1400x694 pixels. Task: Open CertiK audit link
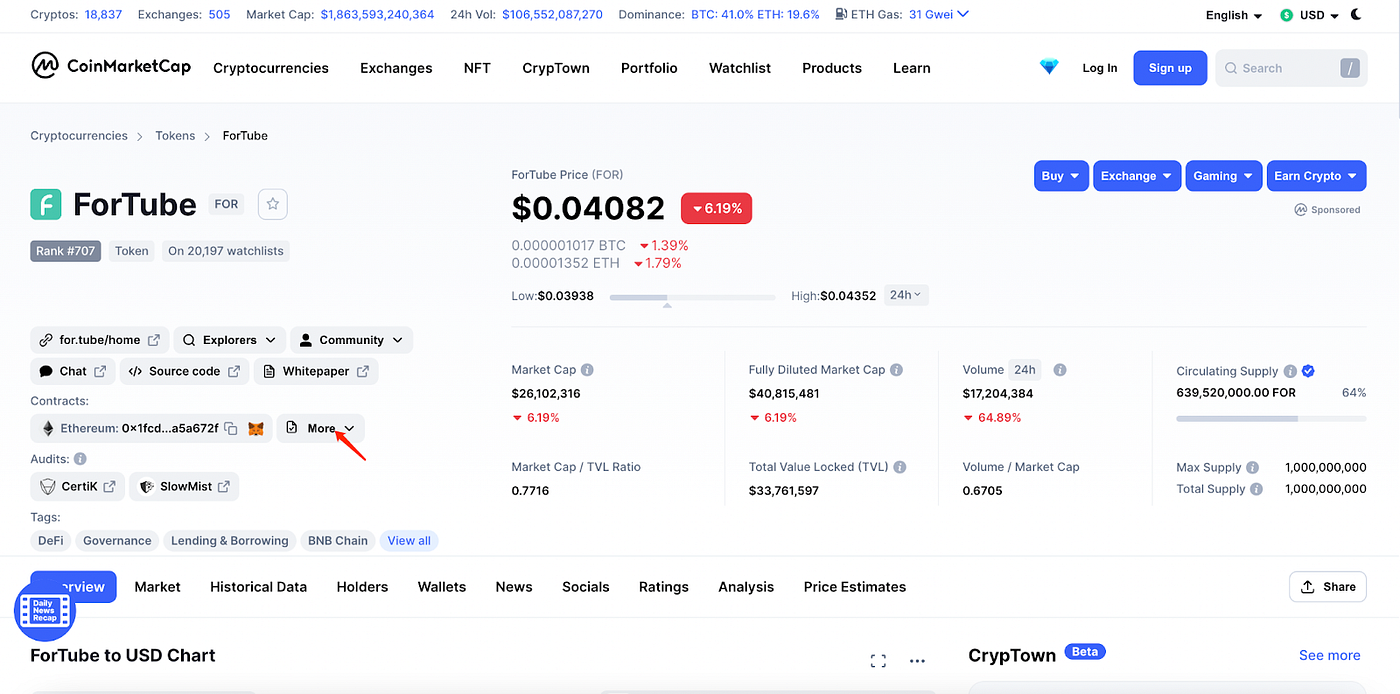click(77, 487)
